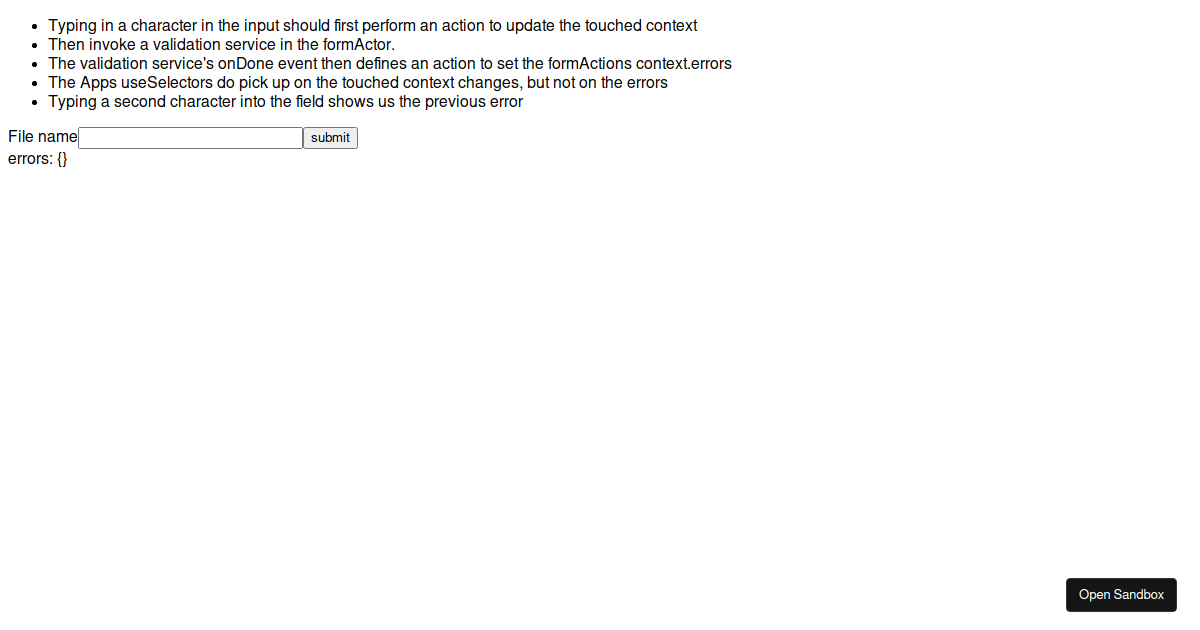Click the File name text input
This screenshot has height=630, width=1200.
pos(190,138)
